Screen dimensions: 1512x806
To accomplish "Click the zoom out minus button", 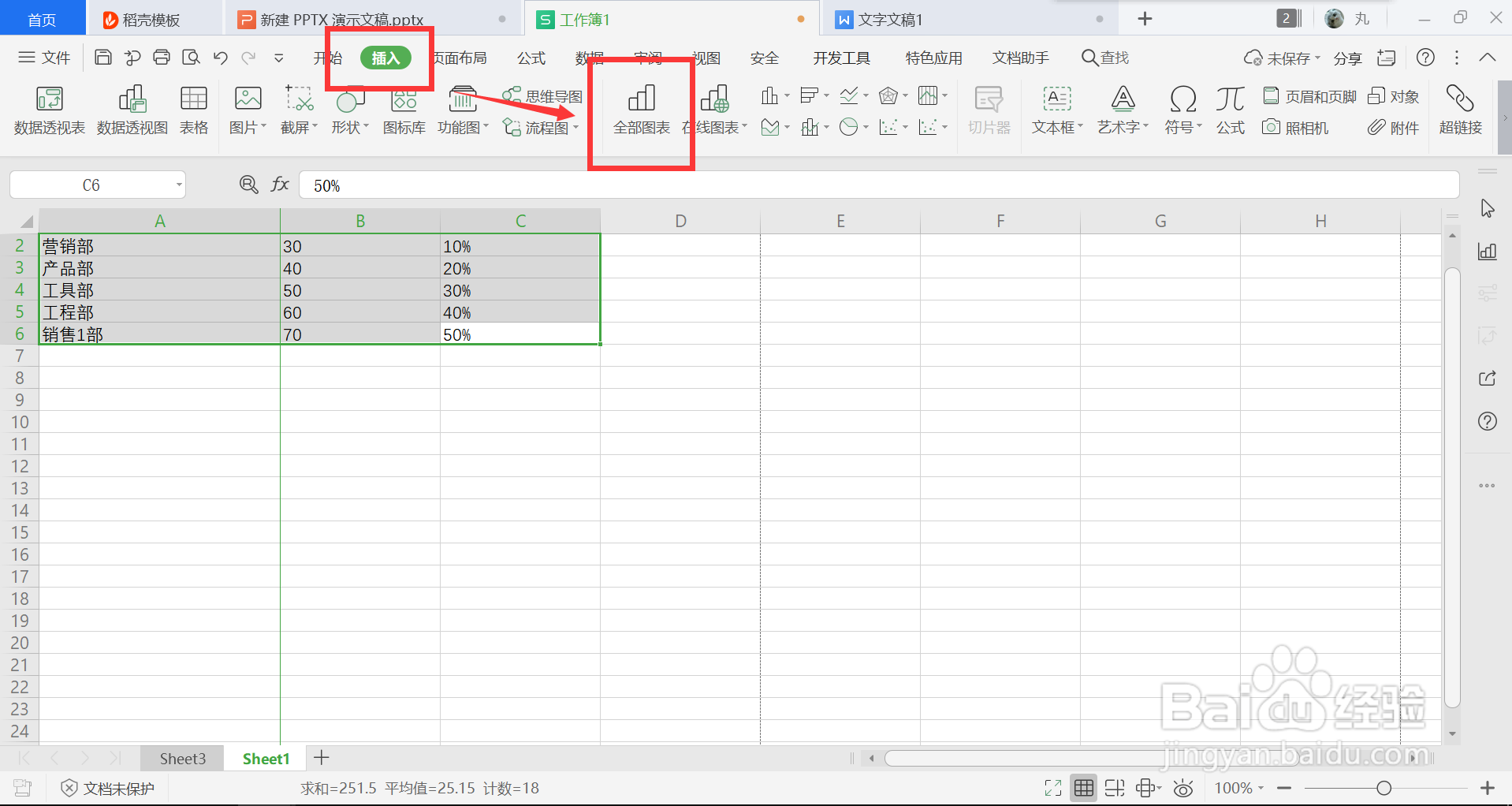I will [1284, 788].
